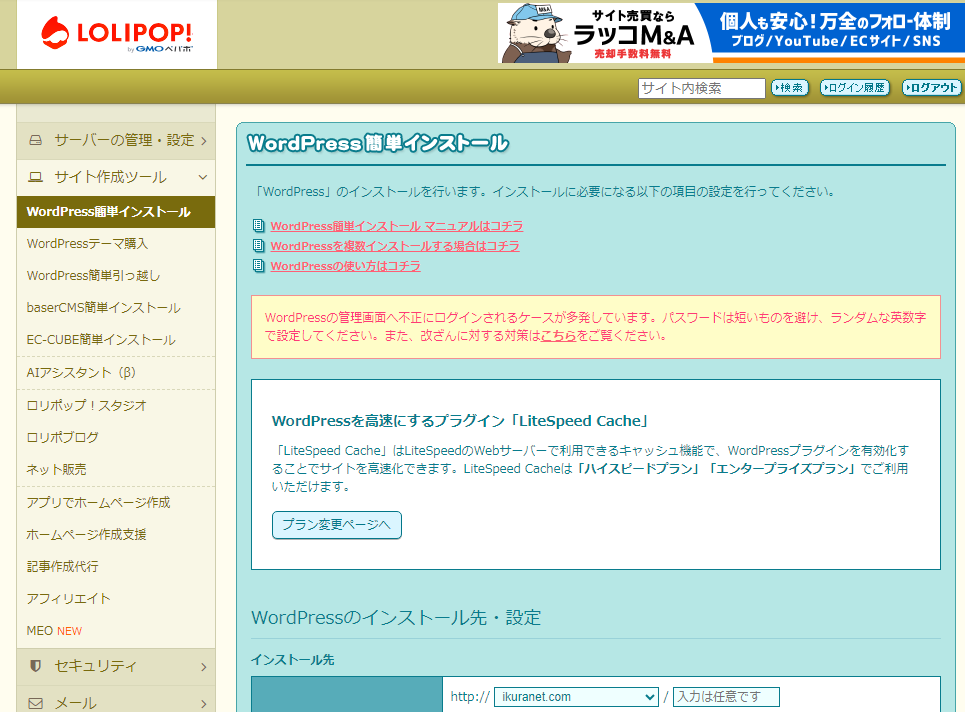Image resolution: width=965 pixels, height=712 pixels.
Task: Click the LOLIPOP! logo
Action: pos(116,35)
